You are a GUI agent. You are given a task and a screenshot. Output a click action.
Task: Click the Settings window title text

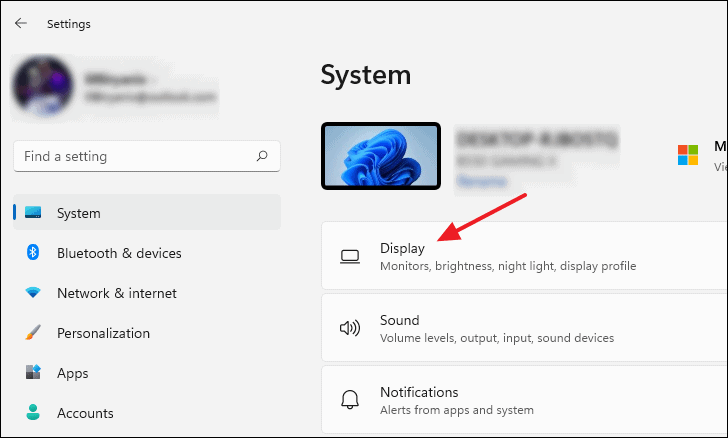pyautogui.click(x=69, y=24)
